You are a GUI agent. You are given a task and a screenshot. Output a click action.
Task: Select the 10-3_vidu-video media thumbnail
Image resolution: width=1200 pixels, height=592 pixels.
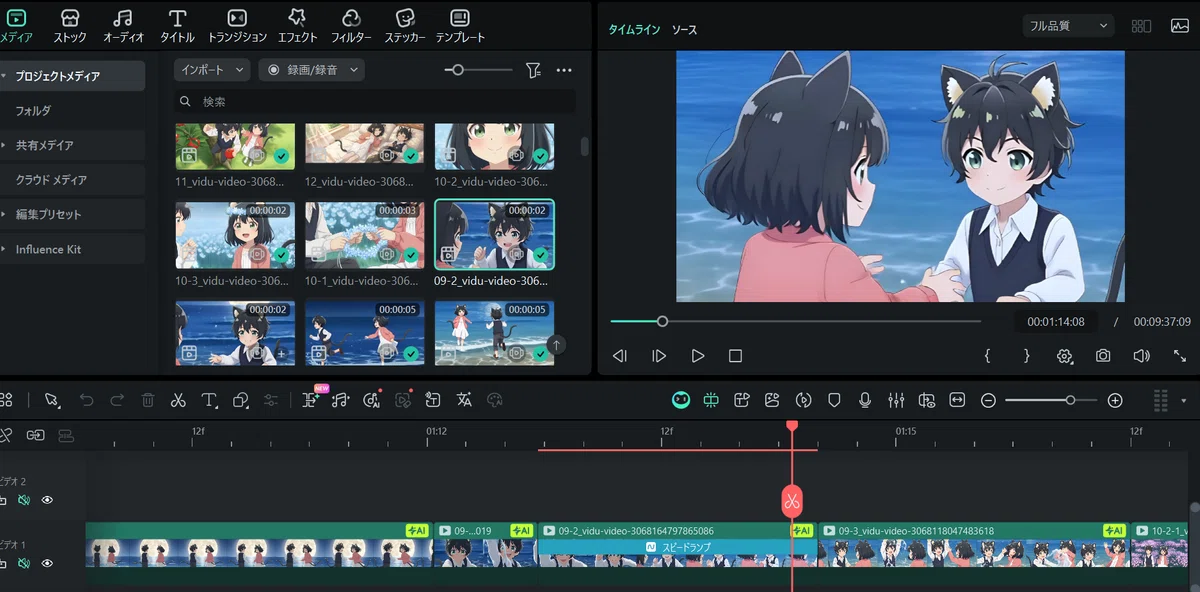click(235, 235)
